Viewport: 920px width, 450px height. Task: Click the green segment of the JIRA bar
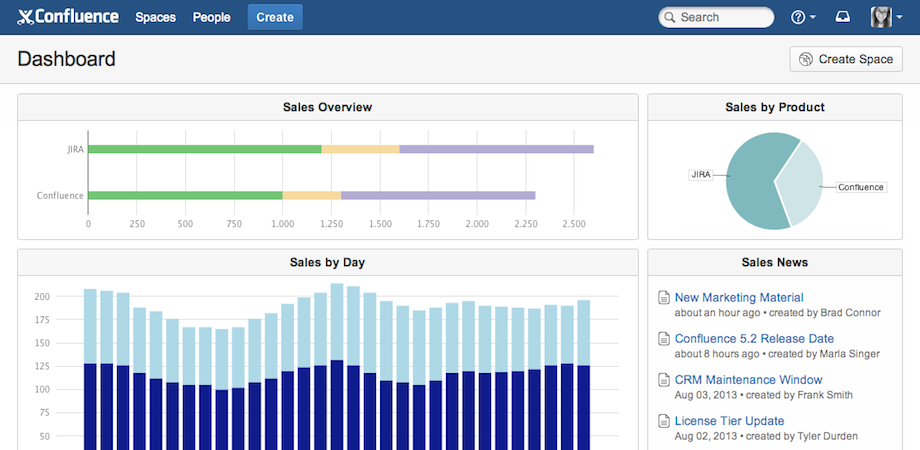(204, 149)
